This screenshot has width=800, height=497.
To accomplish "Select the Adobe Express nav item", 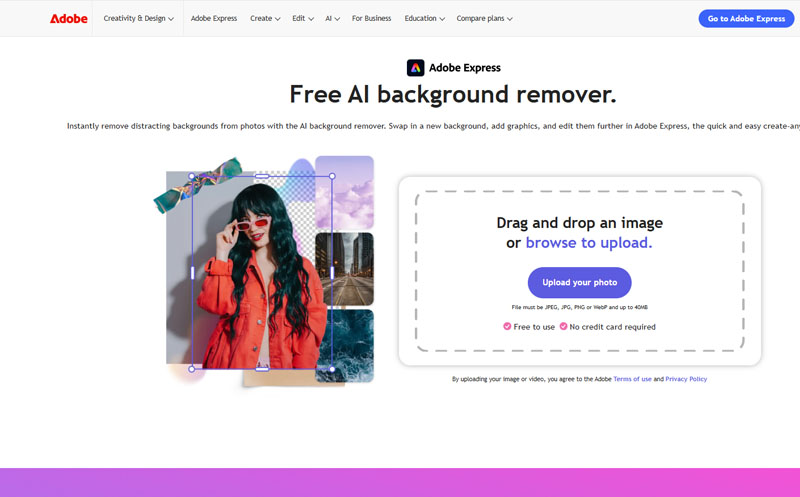I will pyautogui.click(x=214, y=18).
